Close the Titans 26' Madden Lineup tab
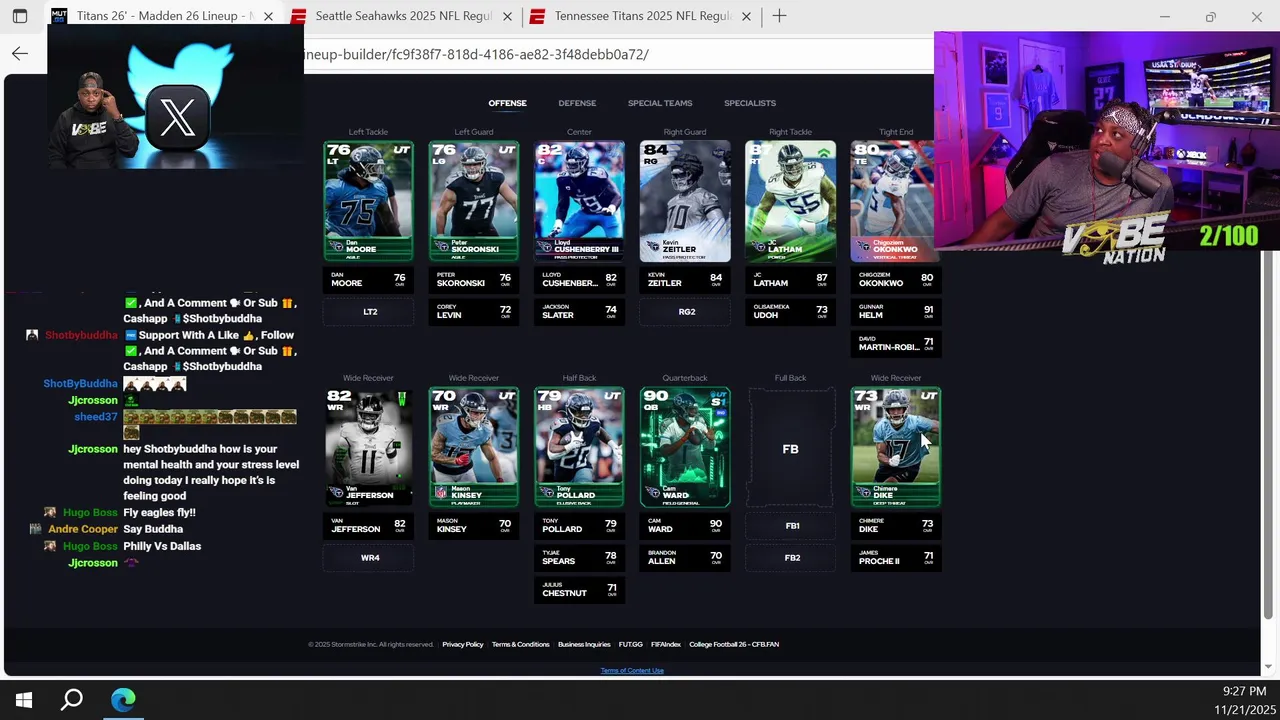This screenshot has width=1280, height=720. (268, 16)
